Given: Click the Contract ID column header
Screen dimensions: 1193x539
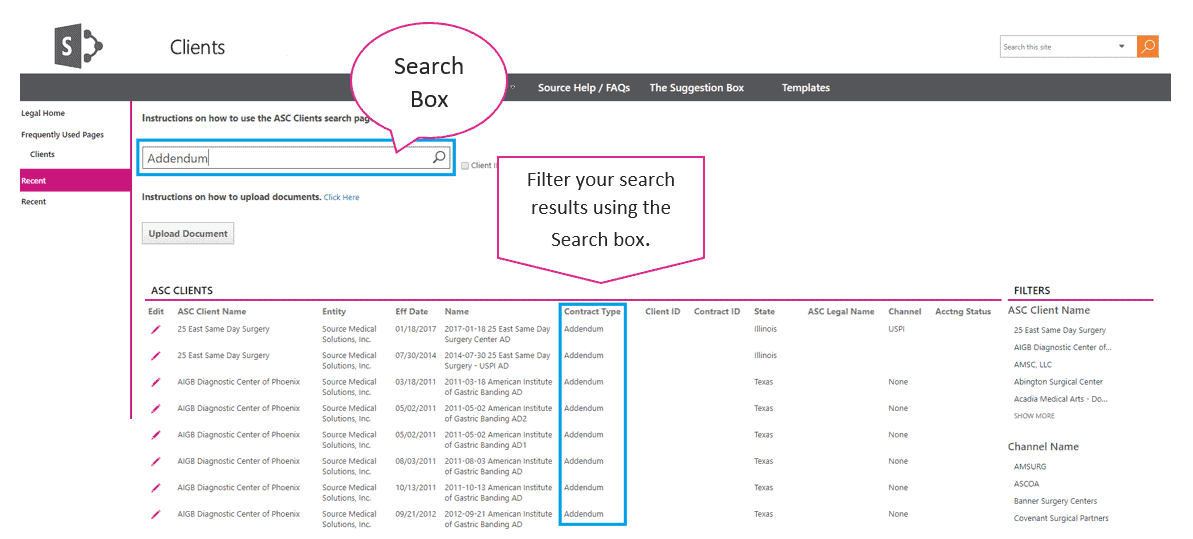Looking at the screenshot, I should pos(717,311).
